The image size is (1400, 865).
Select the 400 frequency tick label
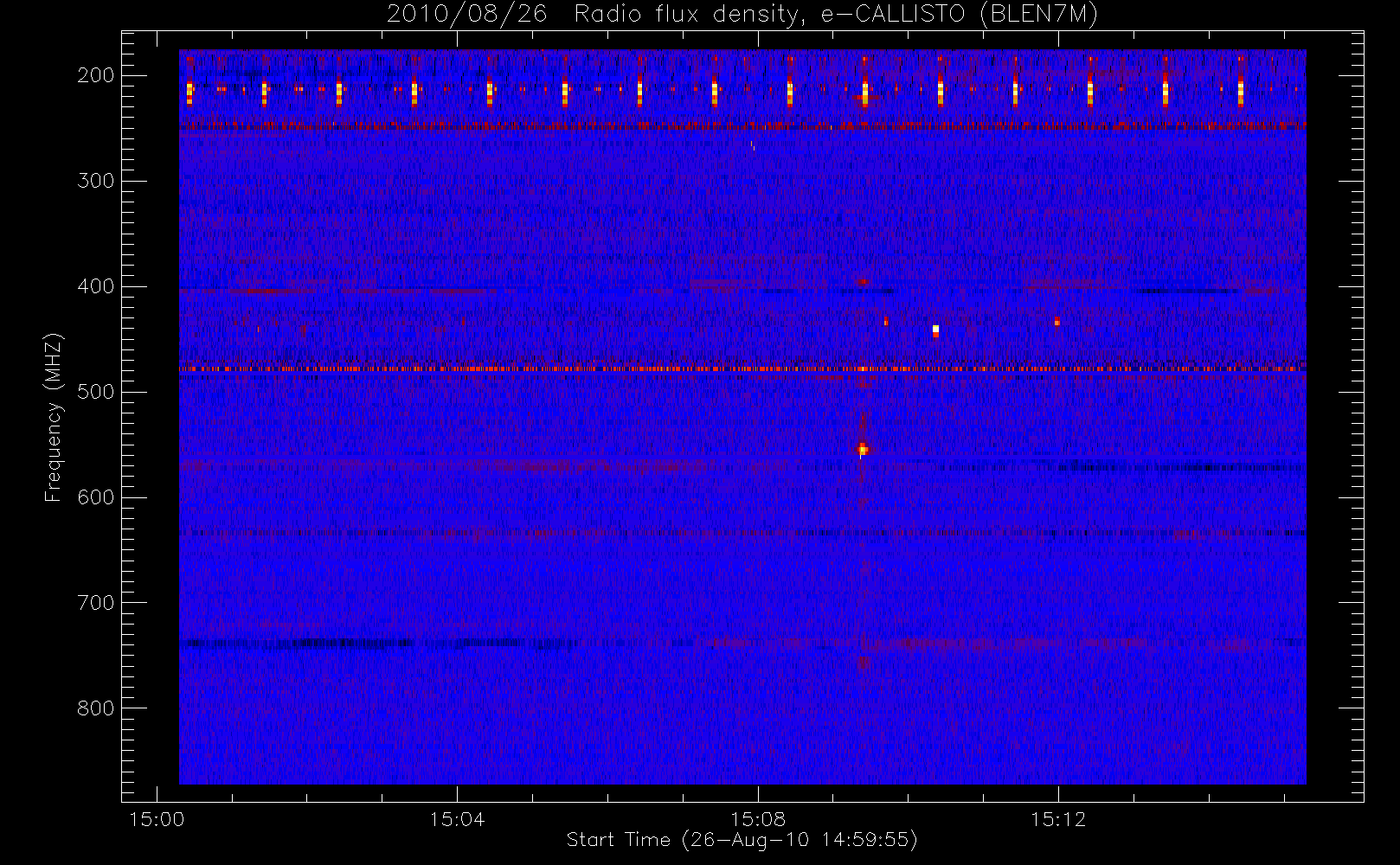tap(95, 286)
